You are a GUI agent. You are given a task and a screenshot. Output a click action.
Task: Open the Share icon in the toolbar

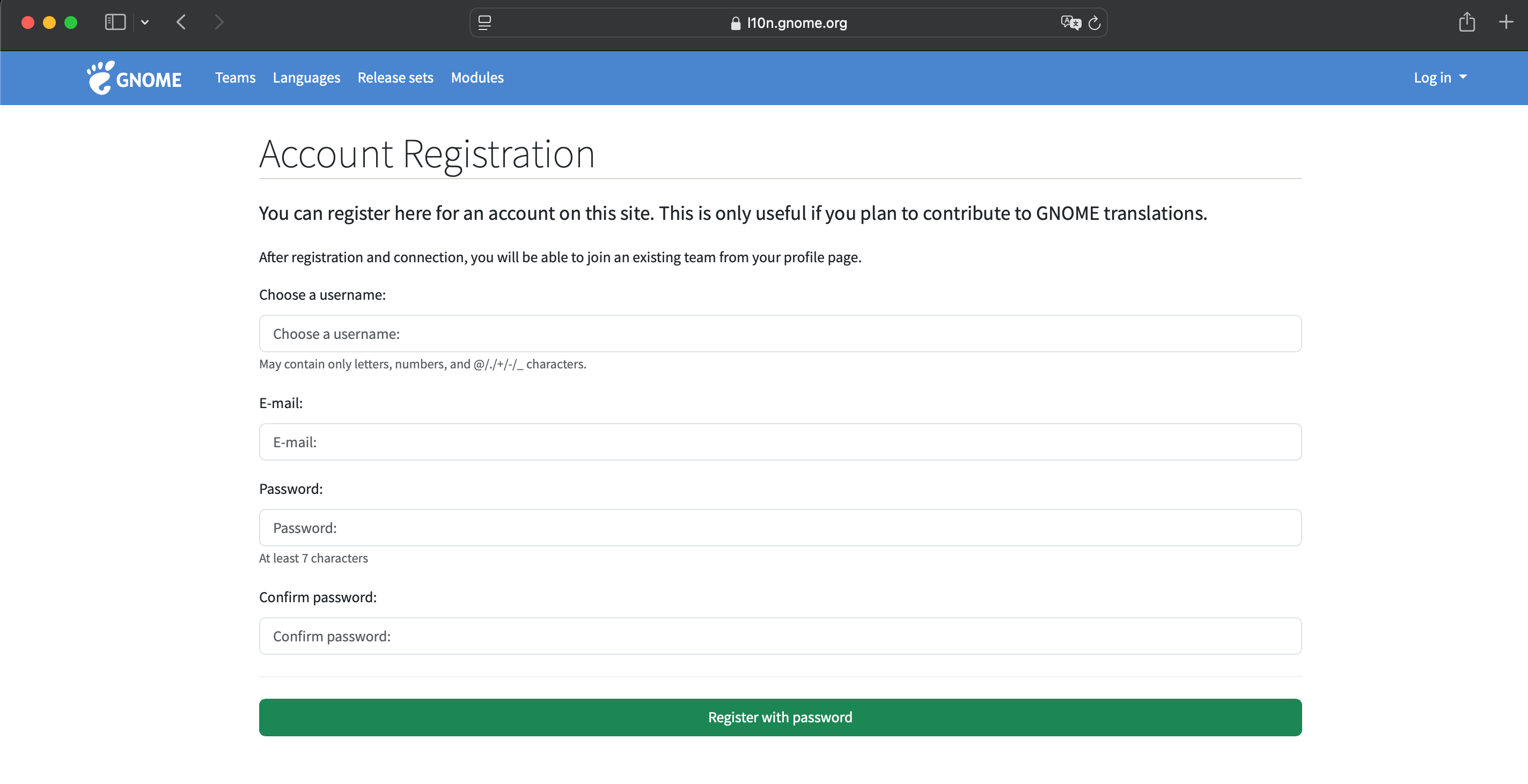click(1466, 23)
